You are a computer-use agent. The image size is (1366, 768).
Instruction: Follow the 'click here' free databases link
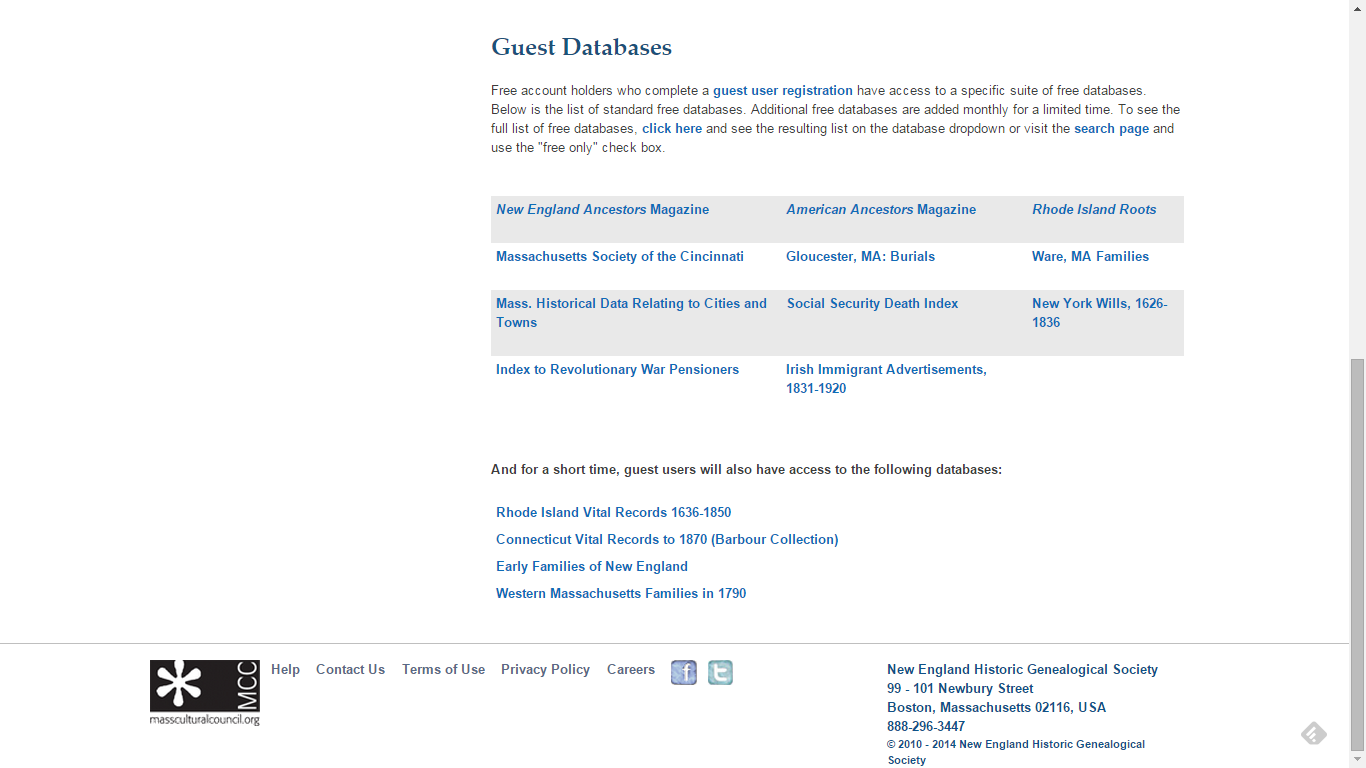pos(672,128)
